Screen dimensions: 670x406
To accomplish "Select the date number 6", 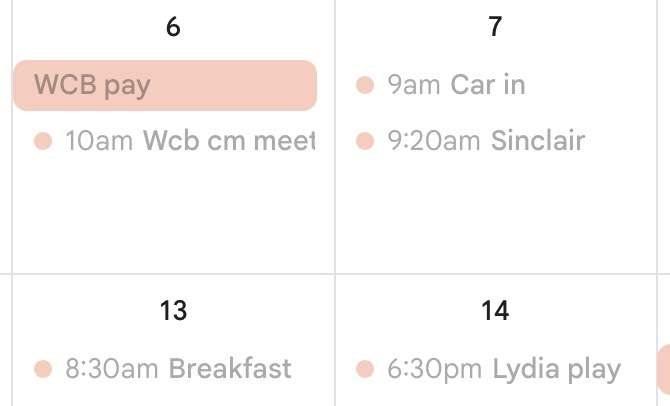I will tap(173, 26).
